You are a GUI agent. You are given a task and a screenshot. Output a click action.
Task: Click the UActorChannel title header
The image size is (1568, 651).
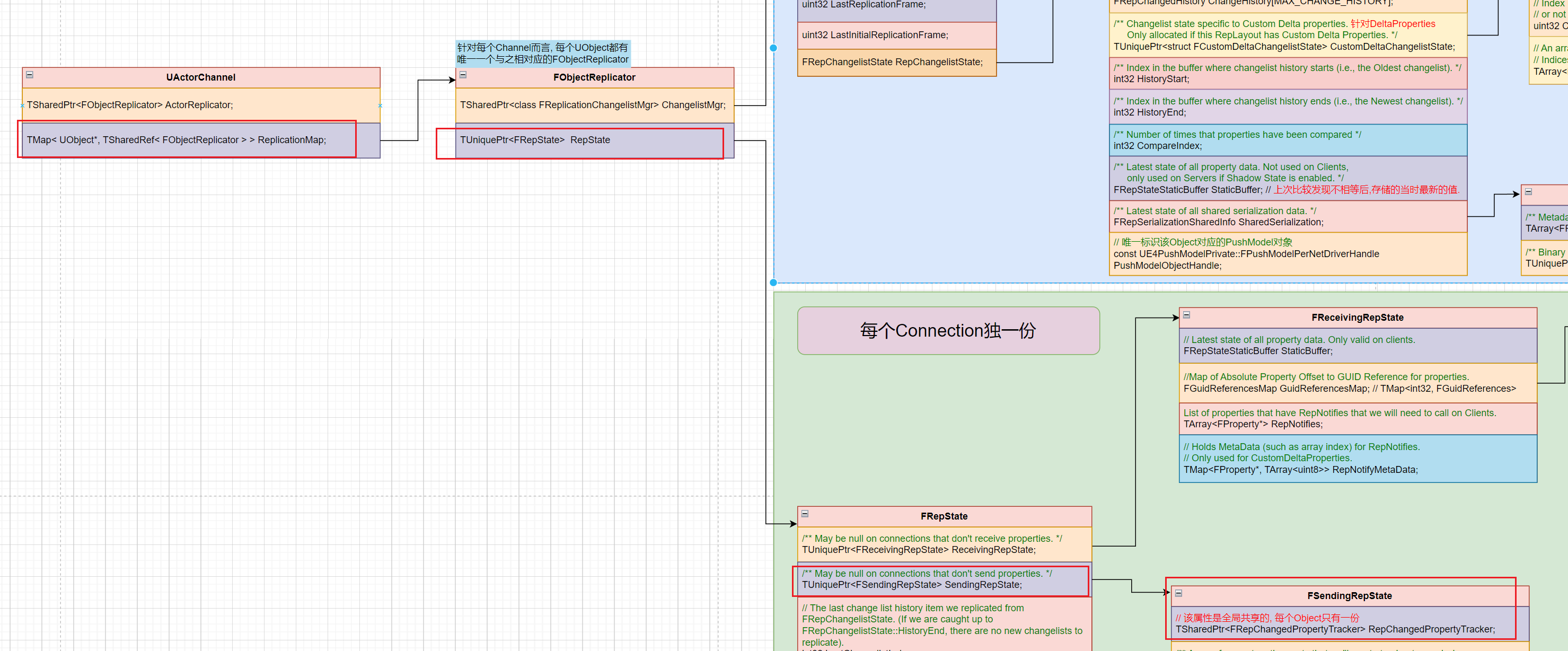201,77
